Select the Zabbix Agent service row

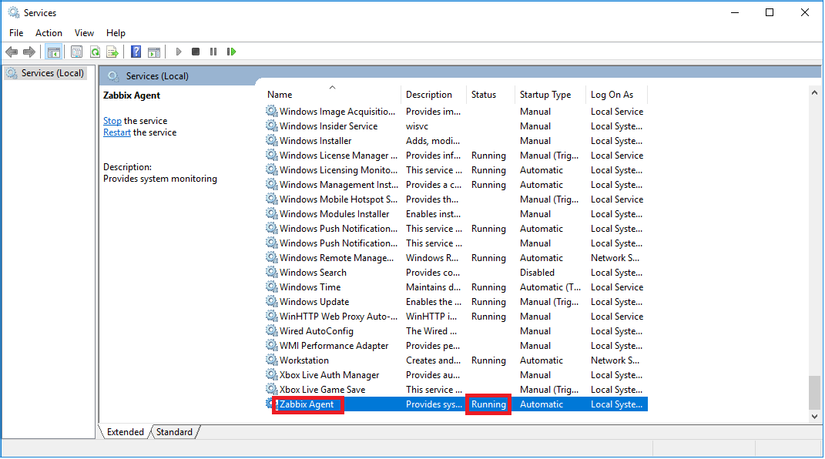pyautogui.click(x=456, y=404)
